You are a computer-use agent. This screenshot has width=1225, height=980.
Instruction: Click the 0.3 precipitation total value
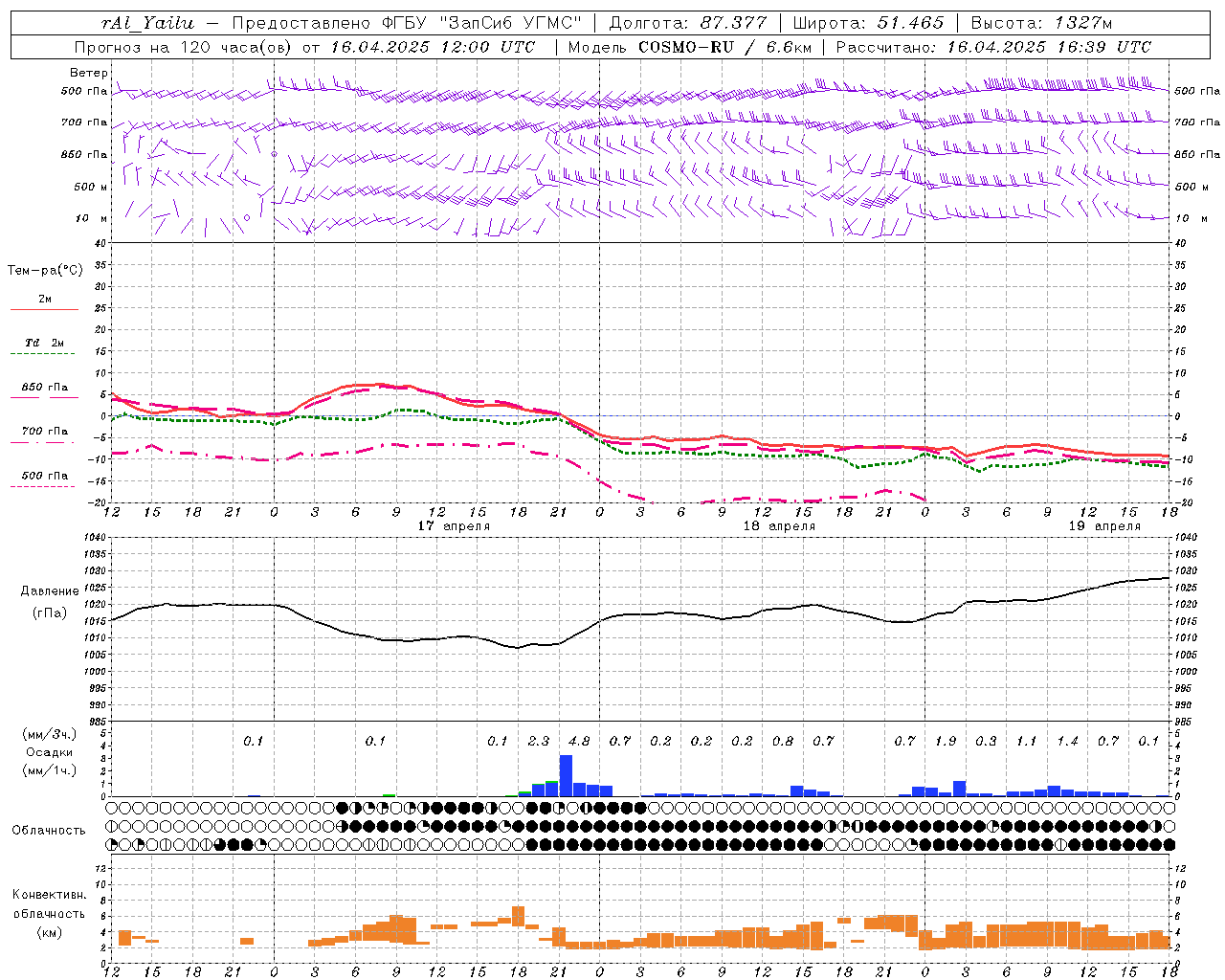[986, 741]
